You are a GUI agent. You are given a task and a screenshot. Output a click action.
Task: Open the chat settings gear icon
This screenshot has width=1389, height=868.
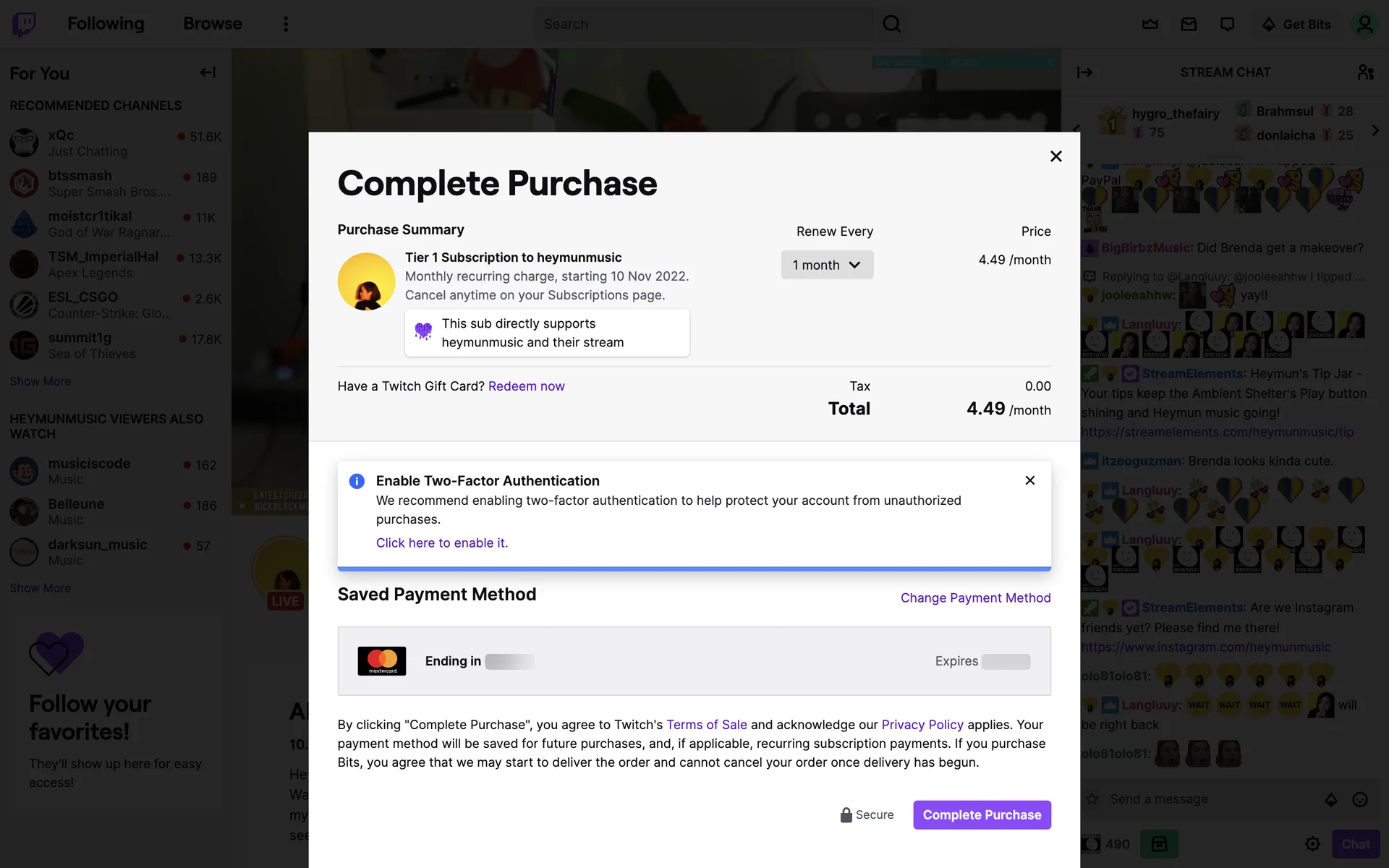tap(1312, 844)
